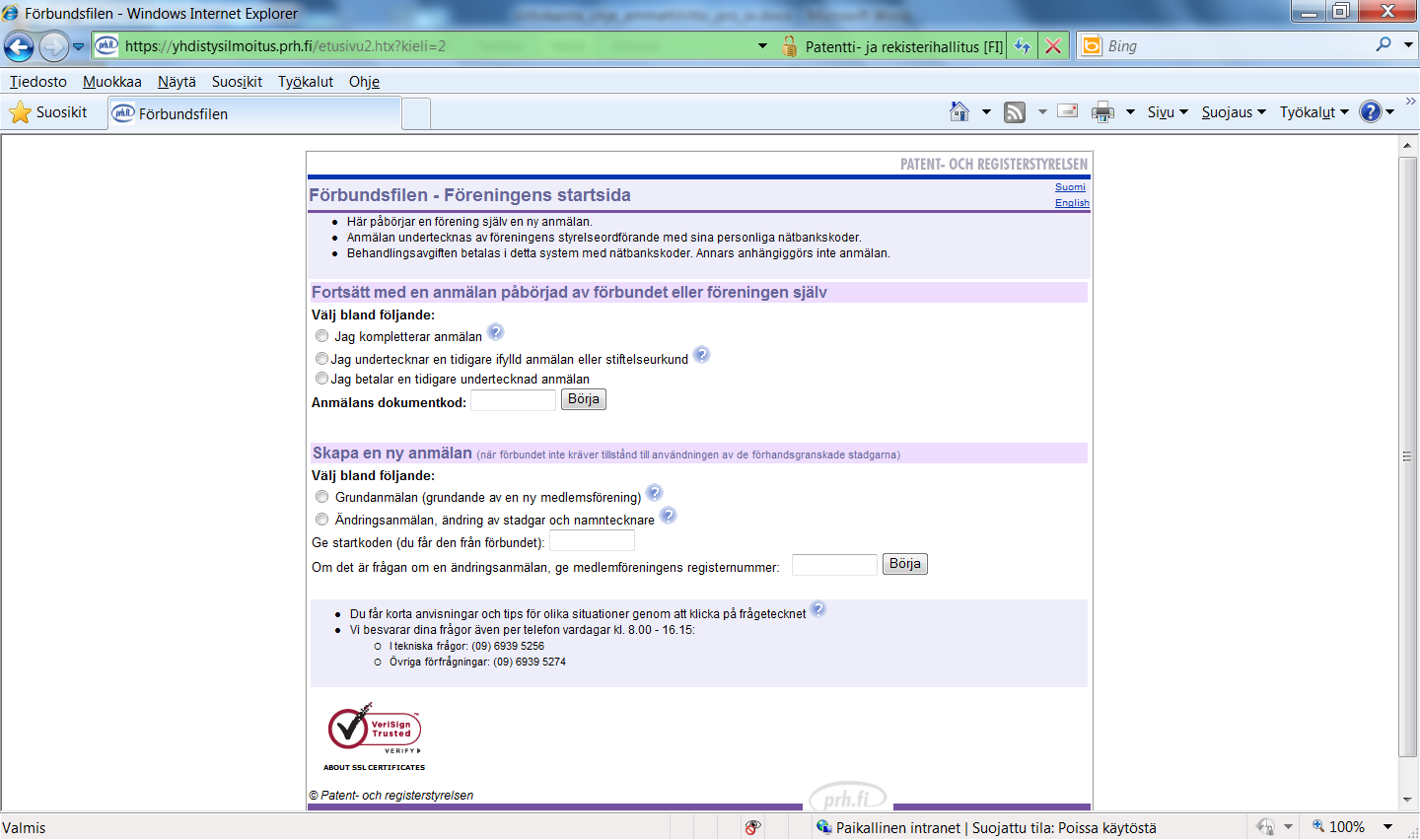Click the 'About SSL Certificates' text

[375, 767]
